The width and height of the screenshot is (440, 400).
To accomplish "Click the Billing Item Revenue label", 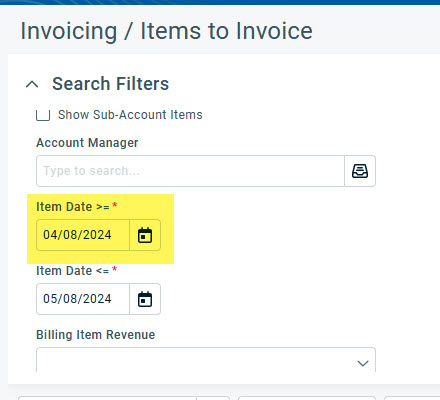I will pyautogui.click(x=96, y=335).
